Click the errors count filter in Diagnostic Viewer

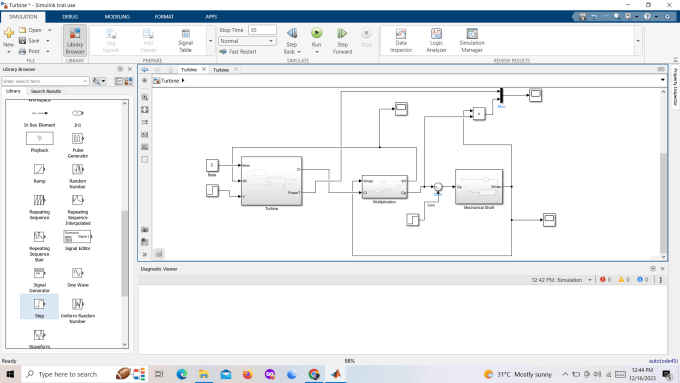click(605, 280)
